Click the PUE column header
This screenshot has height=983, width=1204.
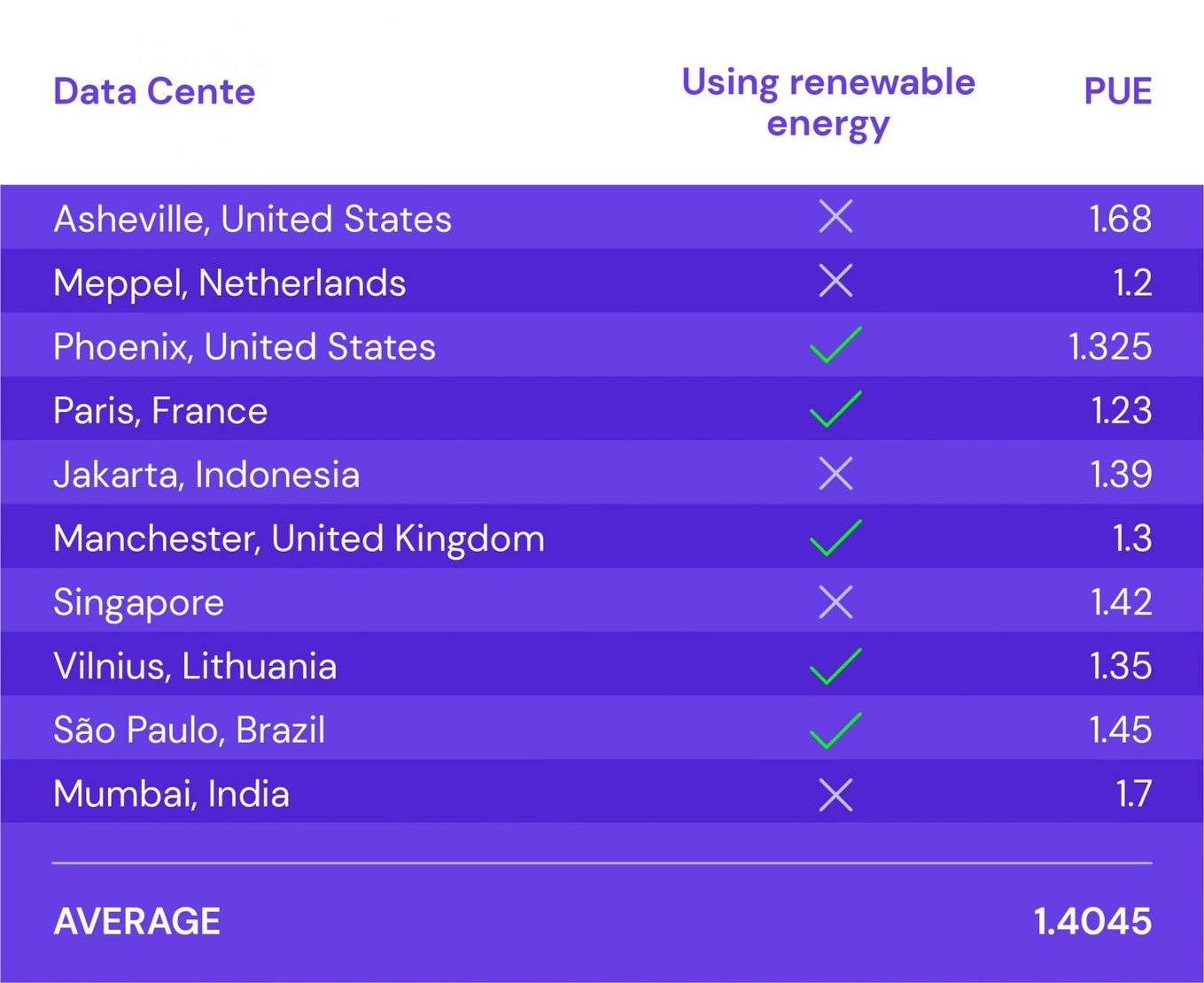click(1118, 91)
